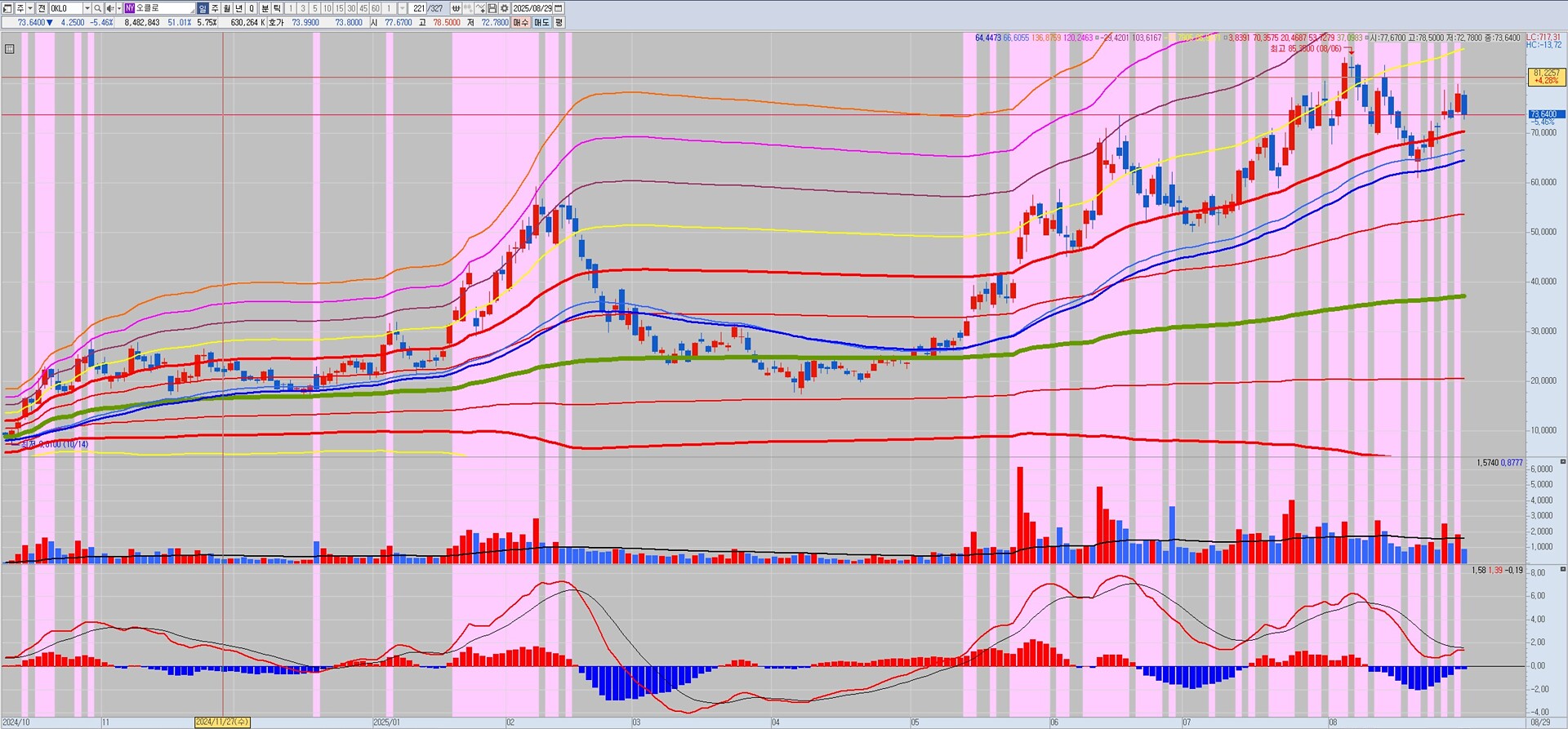Switch to minute (분) chart mode
The height and width of the screenshot is (729, 1568).
tap(265, 8)
